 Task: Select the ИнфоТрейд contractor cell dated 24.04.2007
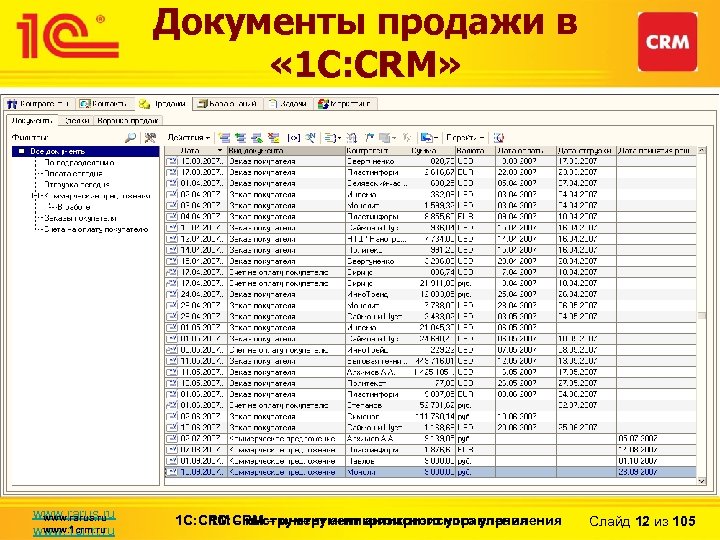coord(377,294)
